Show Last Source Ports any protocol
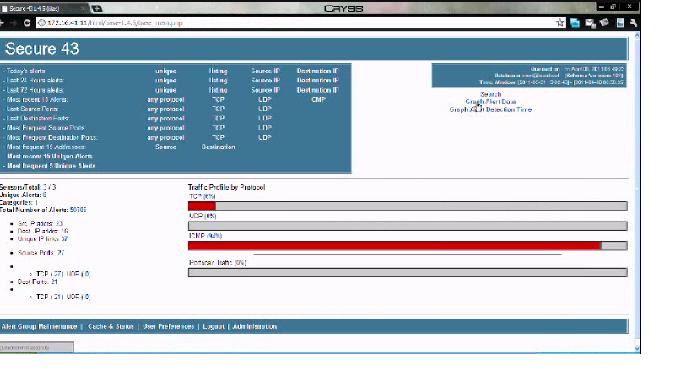The width and height of the screenshot is (683, 384). point(166,109)
